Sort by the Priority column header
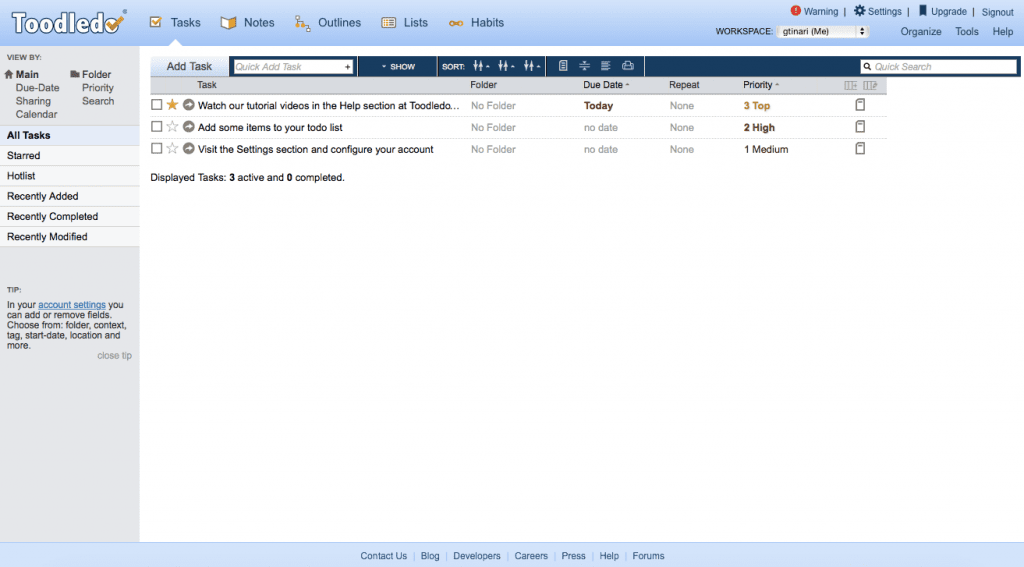Screen dimensions: 1024x567 tap(761, 85)
